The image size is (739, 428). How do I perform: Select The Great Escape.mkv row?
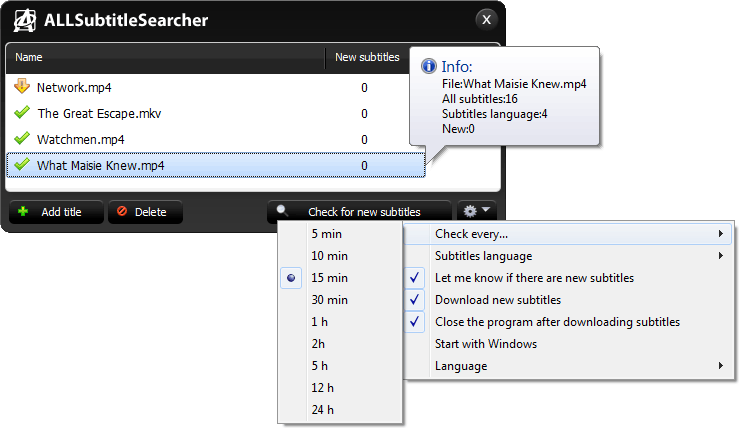coord(215,113)
